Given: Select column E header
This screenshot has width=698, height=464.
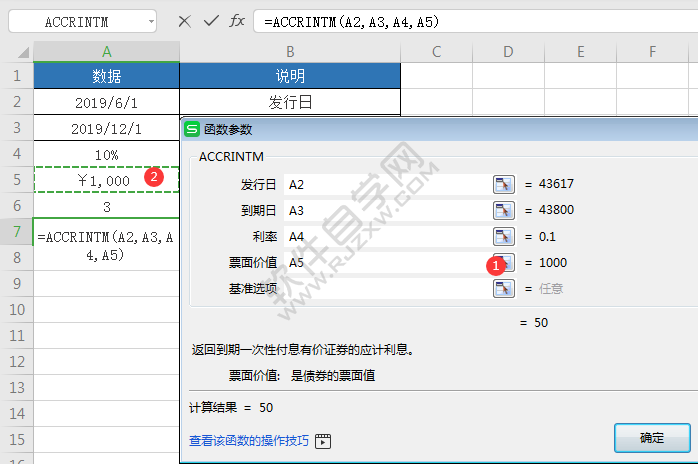Looking at the screenshot, I should tap(580, 52).
